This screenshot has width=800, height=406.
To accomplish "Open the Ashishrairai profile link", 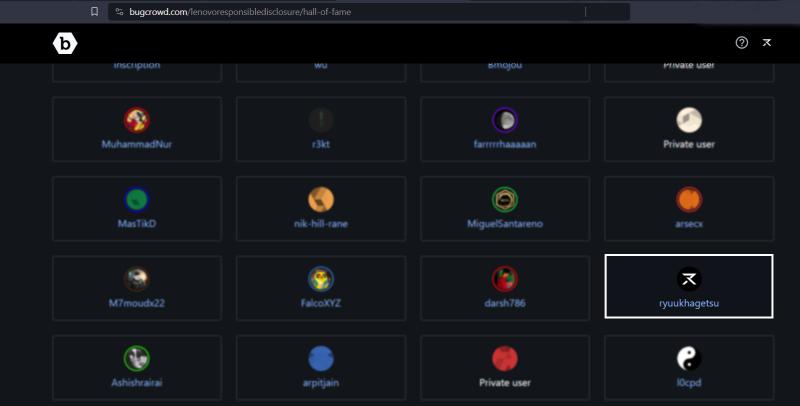I will coord(137,382).
